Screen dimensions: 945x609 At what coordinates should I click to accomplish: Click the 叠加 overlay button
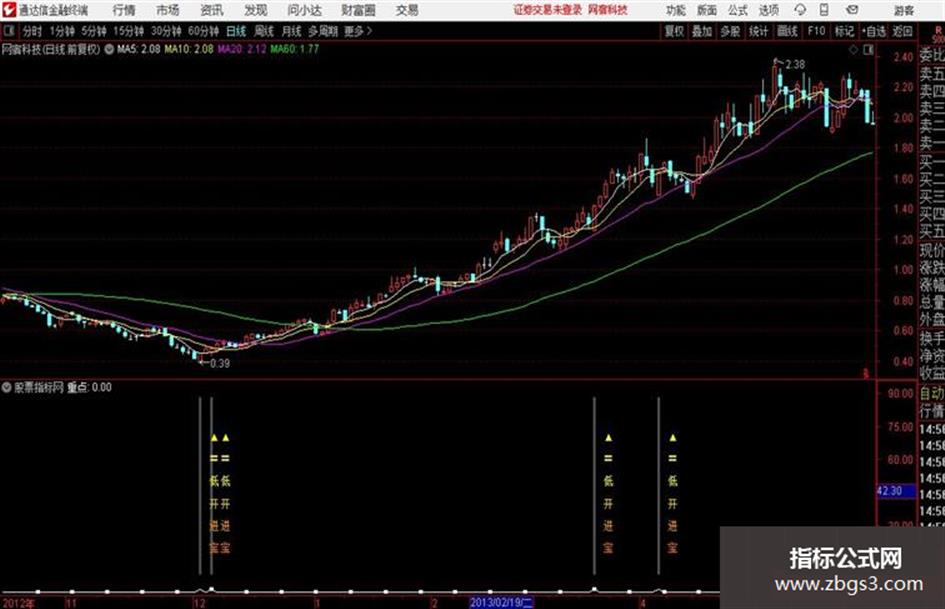click(x=702, y=31)
